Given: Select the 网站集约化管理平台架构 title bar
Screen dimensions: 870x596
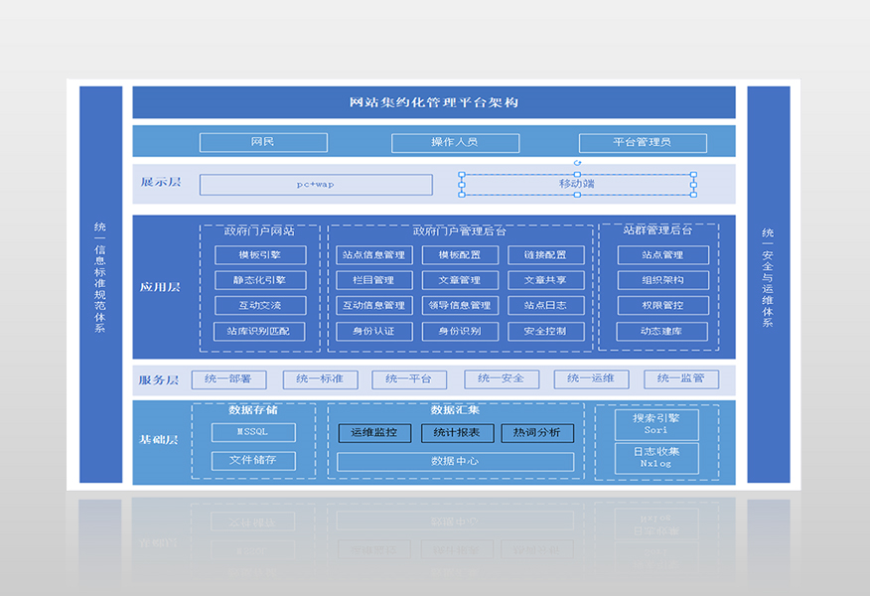Looking at the screenshot, I should click(433, 102).
